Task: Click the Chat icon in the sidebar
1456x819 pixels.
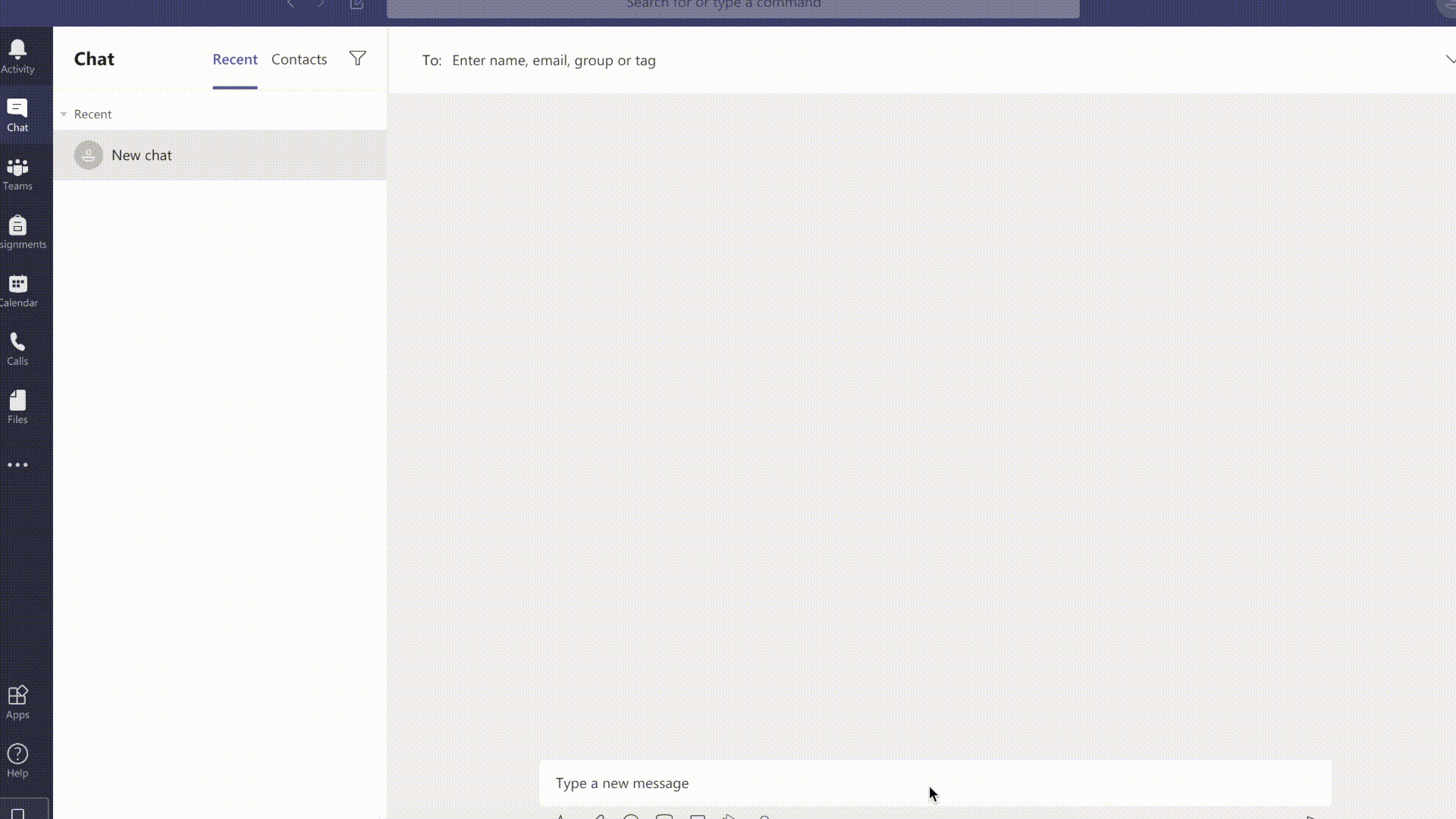Action: point(17,115)
